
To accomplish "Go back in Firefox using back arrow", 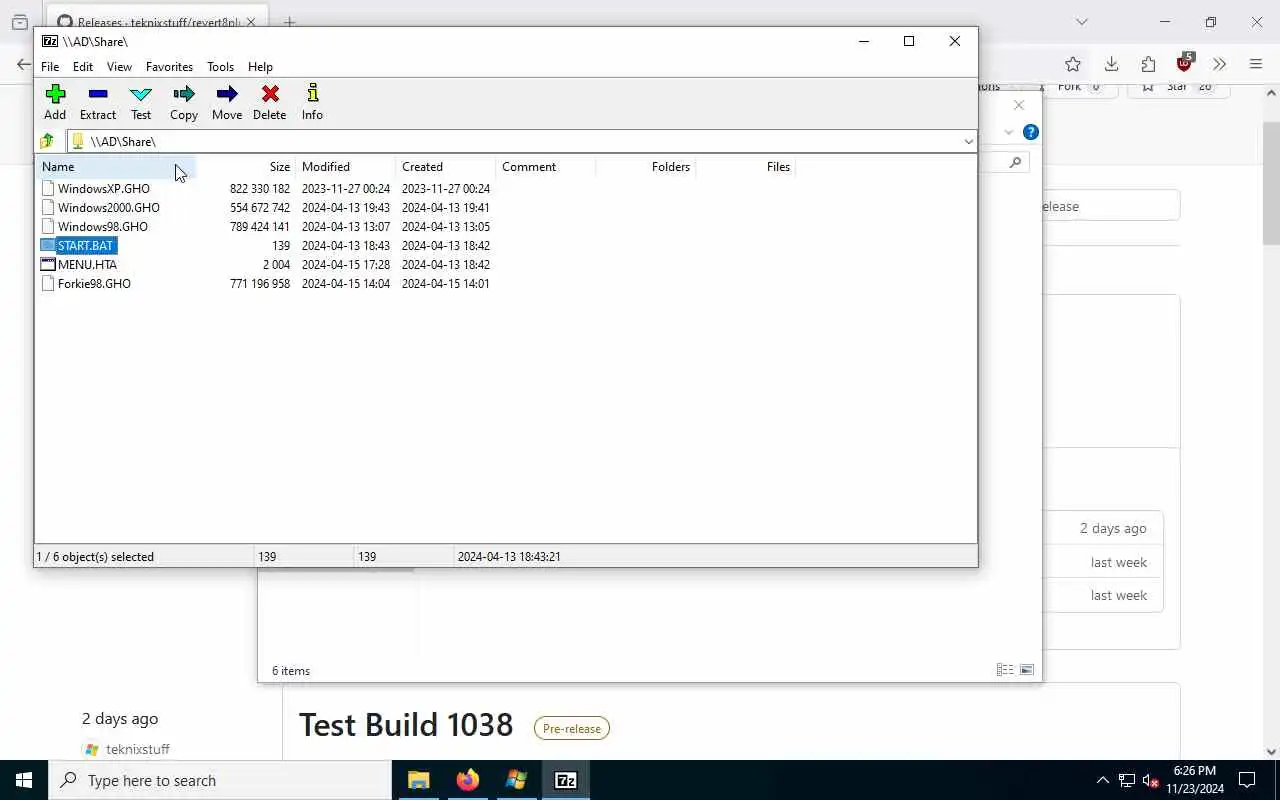I will pos(23,64).
